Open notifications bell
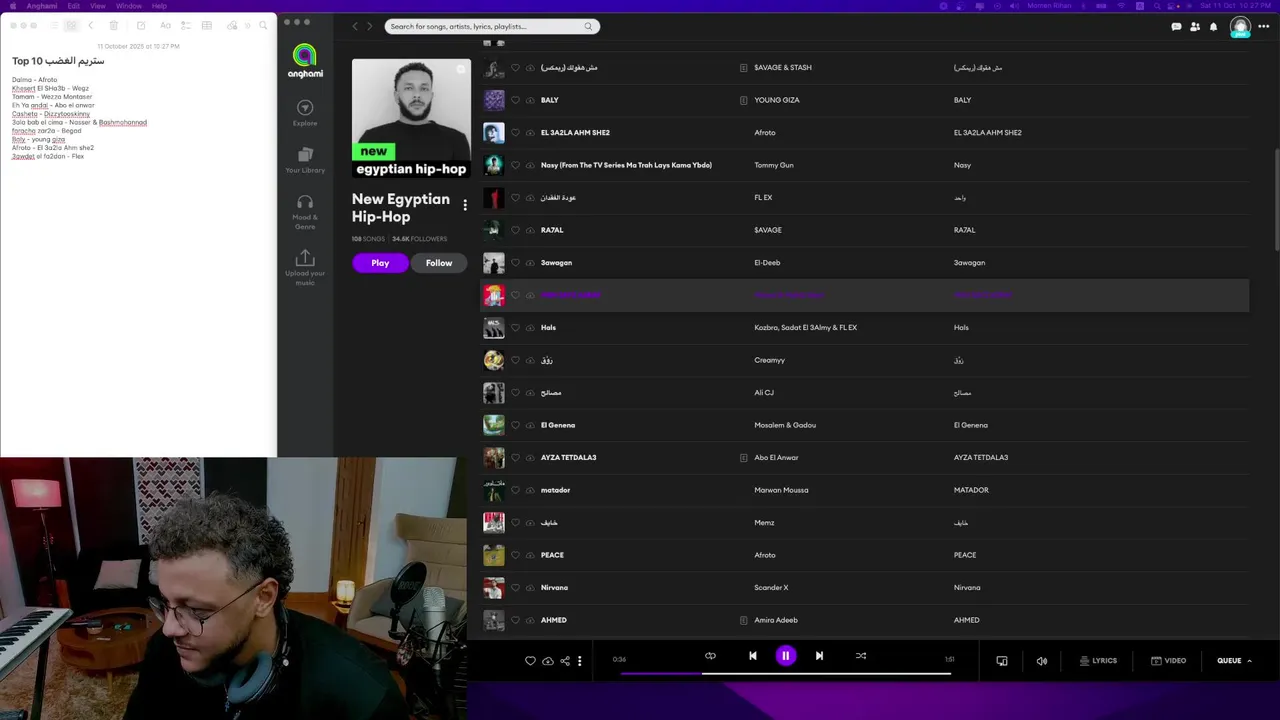The image size is (1280, 720). [x=1214, y=27]
